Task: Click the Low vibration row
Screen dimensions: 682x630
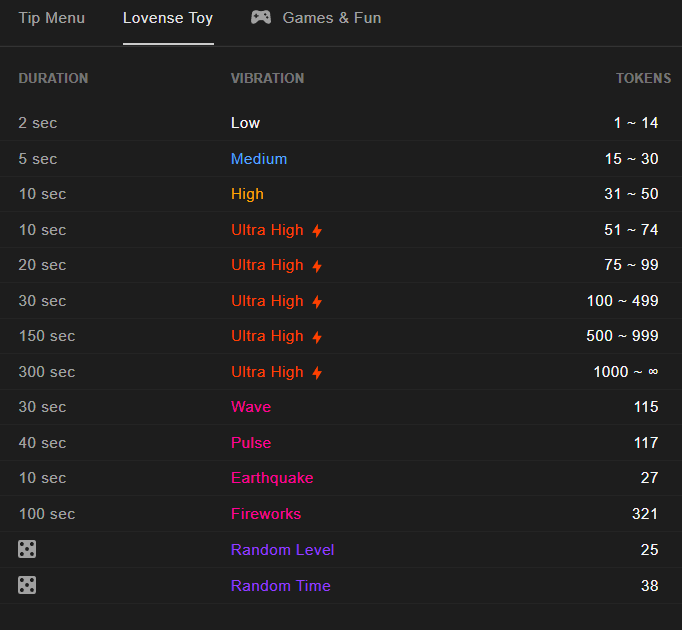Action: point(341,123)
